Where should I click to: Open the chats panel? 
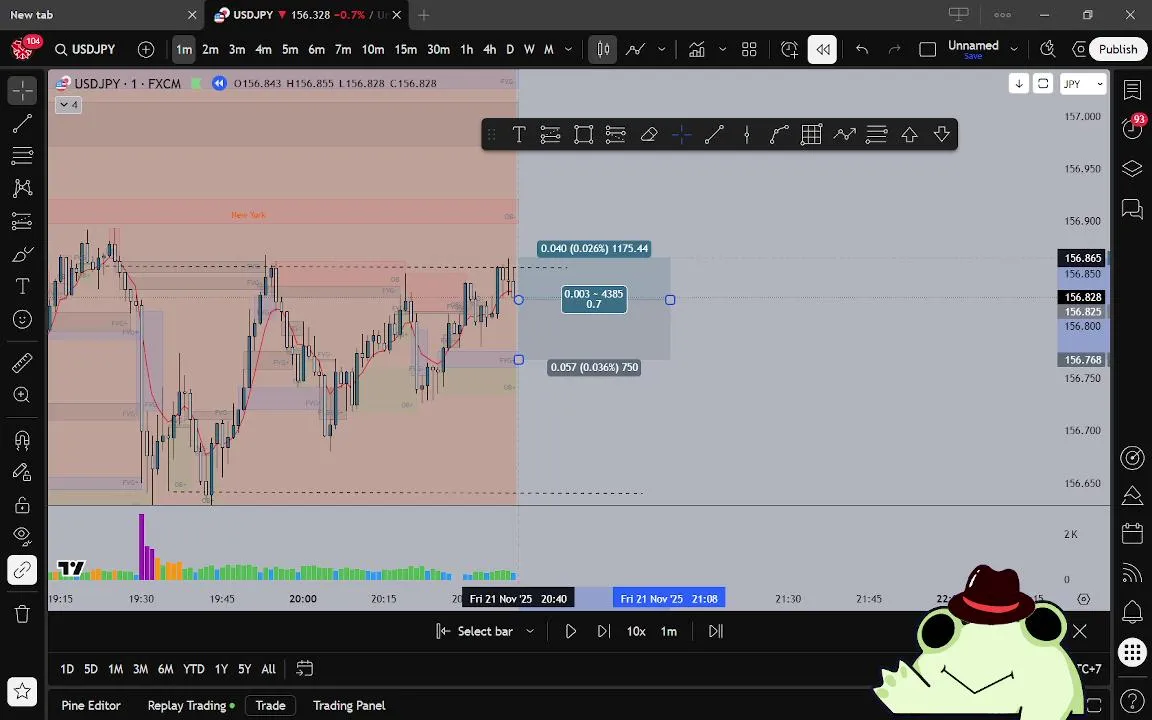[1132, 209]
